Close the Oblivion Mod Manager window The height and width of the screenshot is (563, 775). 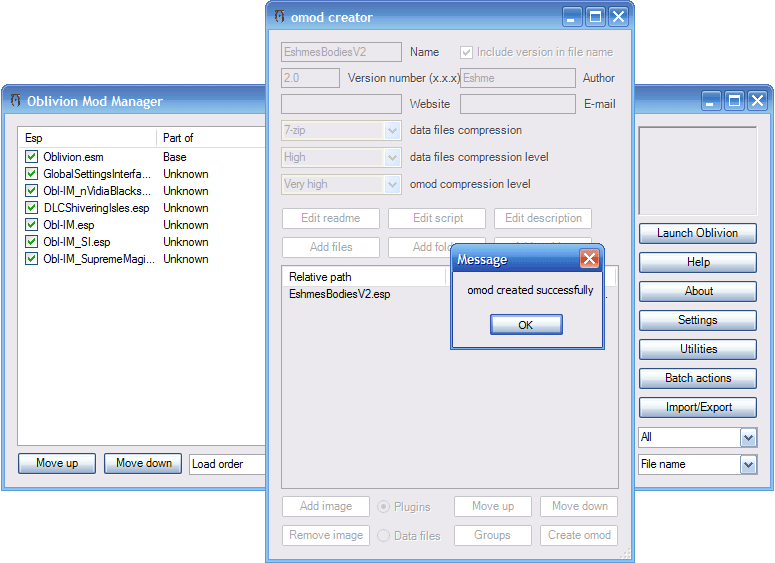coord(757,101)
